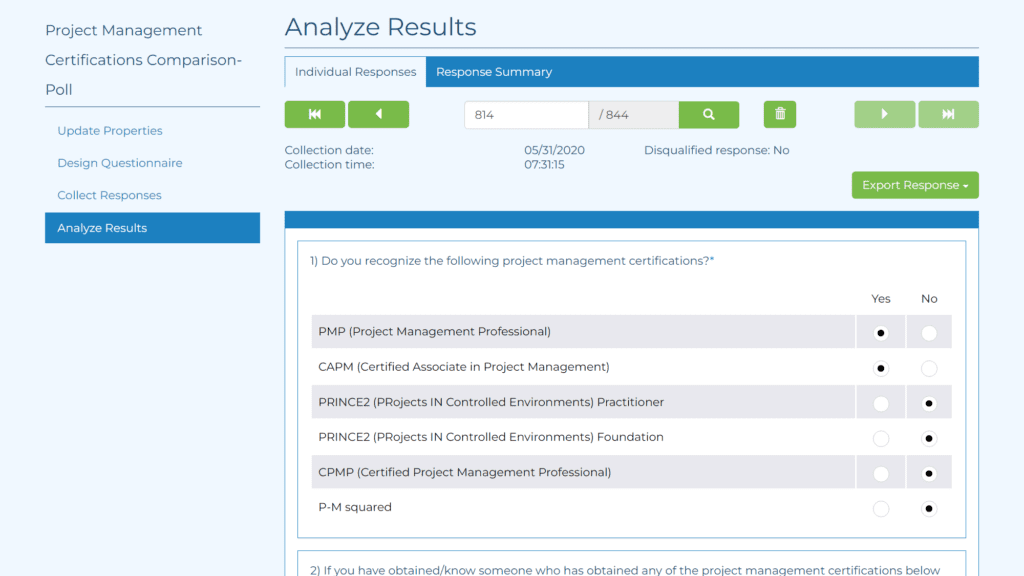Click the search magnifier button
This screenshot has height=576, width=1024.
(708, 115)
